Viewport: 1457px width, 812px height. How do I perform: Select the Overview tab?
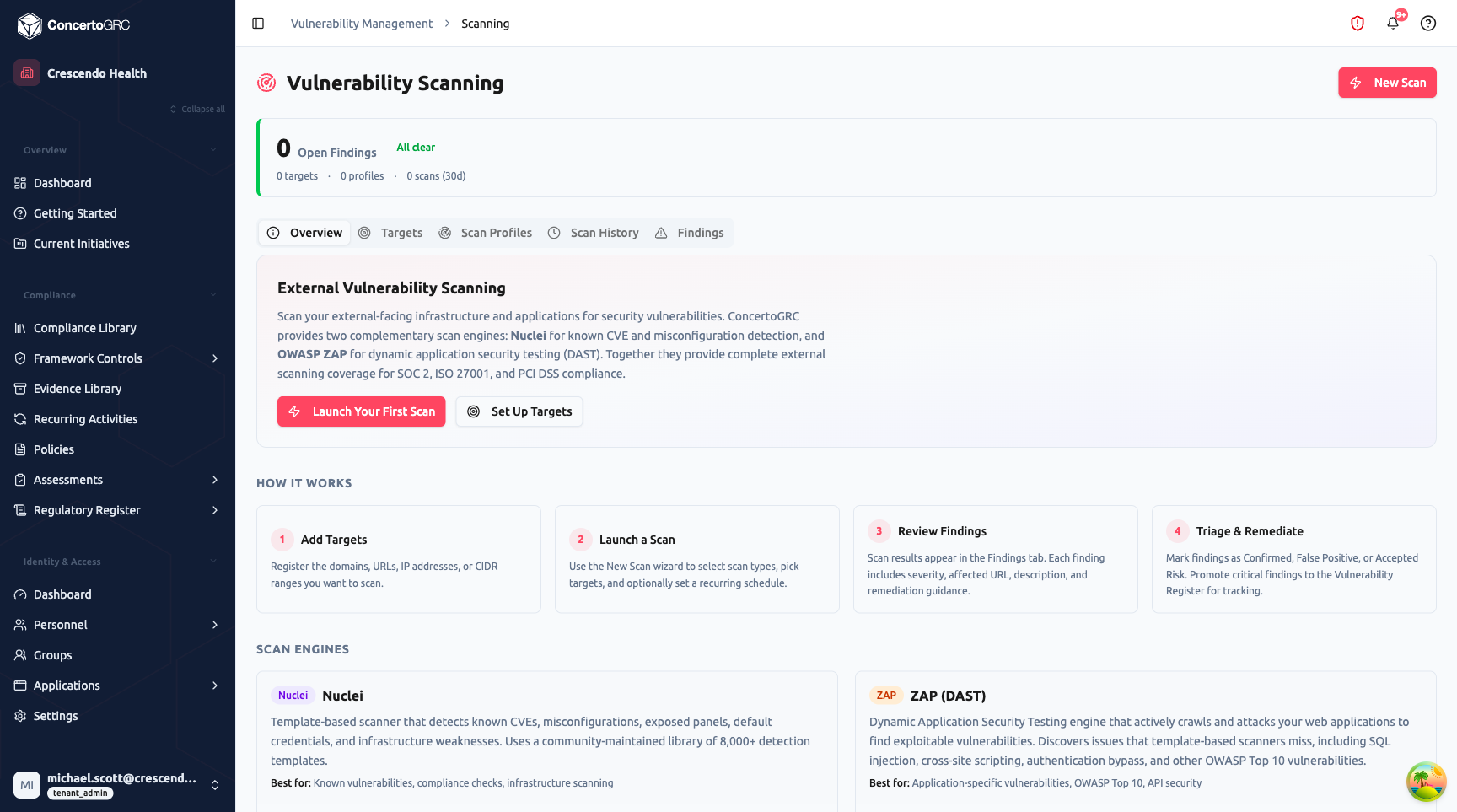click(305, 233)
